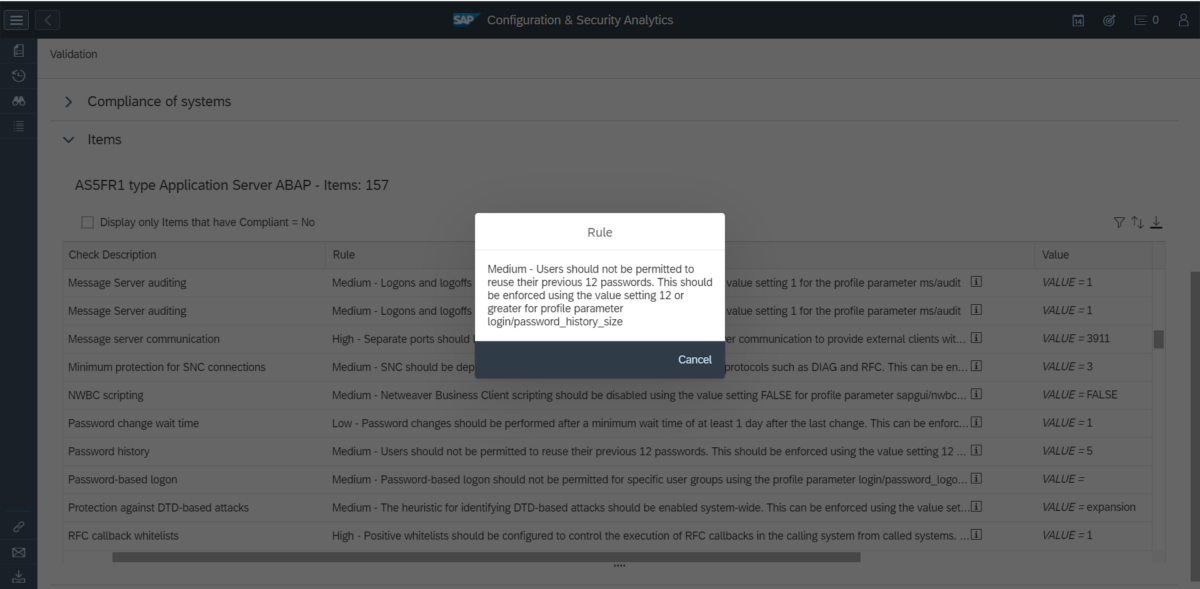Check notifications showing 0 in the header
1200x589 pixels.
(1143, 19)
